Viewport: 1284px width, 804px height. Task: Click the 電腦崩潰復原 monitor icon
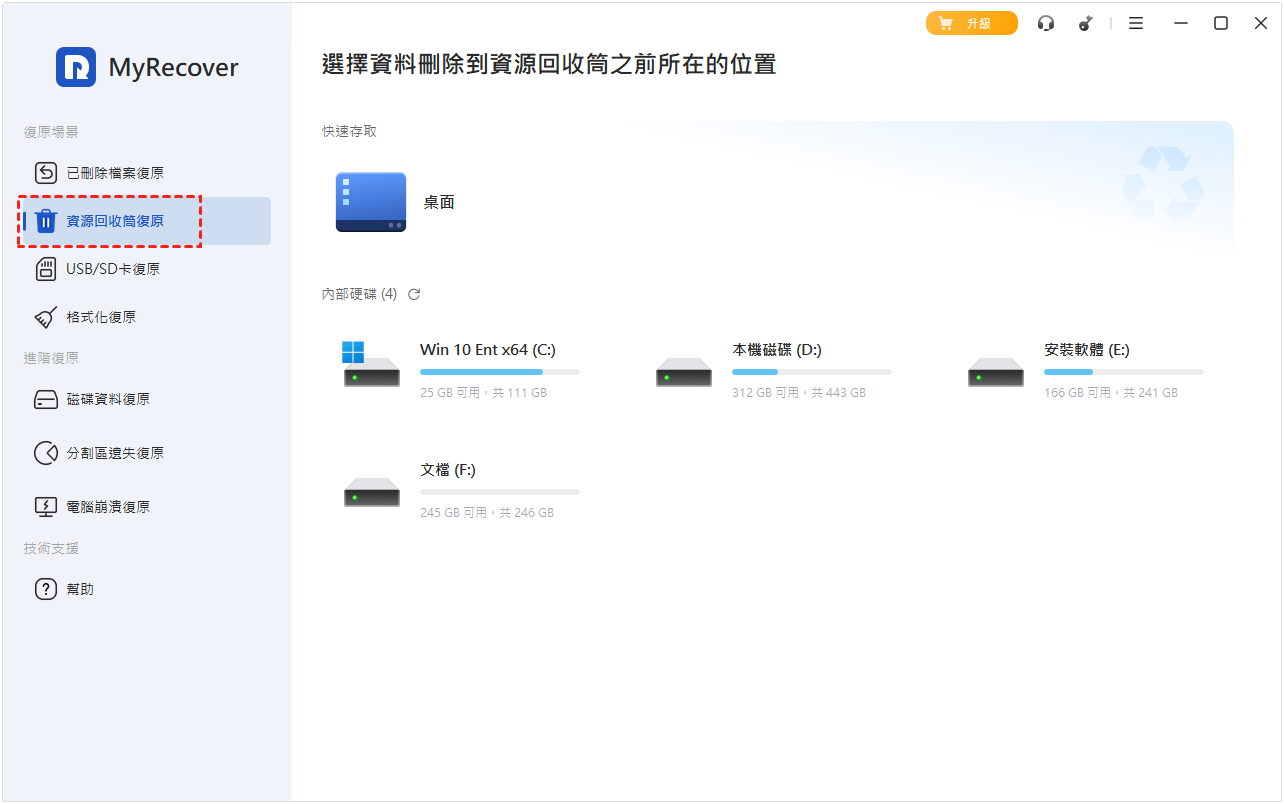46,507
